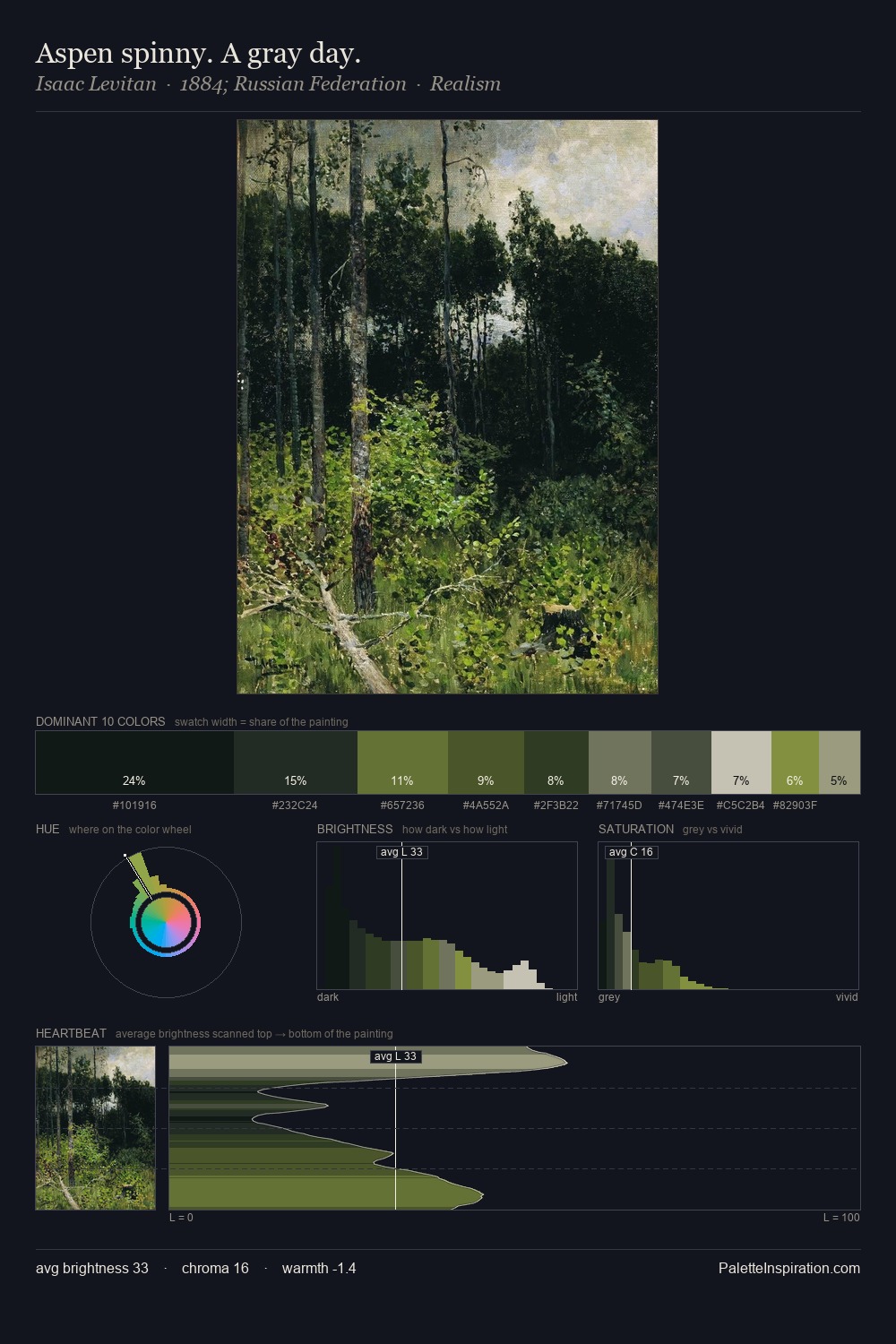Image resolution: width=896 pixels, height=1344 pixels.
Task: Click the hex code #232C24
Action: click(295, 806)
